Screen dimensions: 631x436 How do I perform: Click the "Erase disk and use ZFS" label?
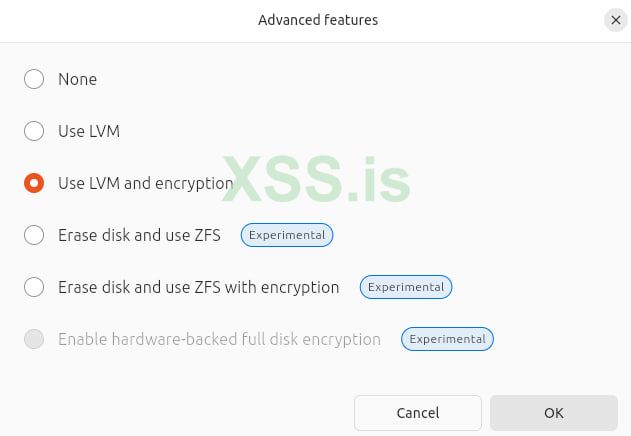pos(139,235)
